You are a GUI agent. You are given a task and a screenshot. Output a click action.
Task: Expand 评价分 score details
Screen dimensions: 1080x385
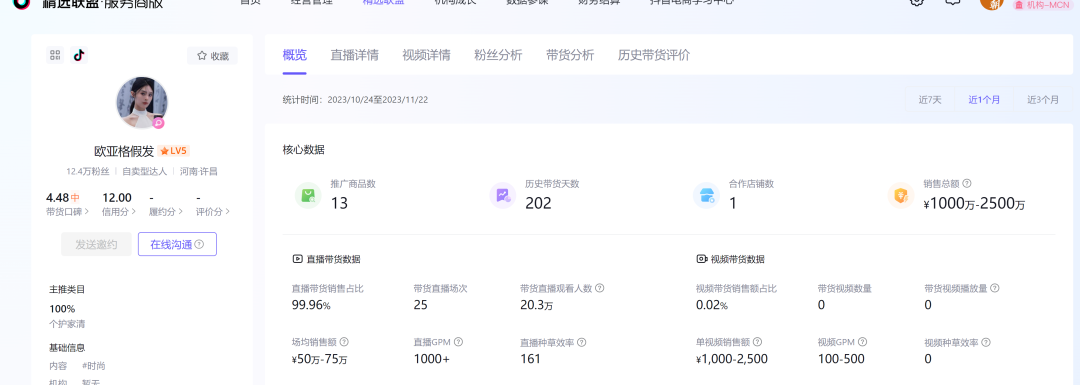pos(213,211)
